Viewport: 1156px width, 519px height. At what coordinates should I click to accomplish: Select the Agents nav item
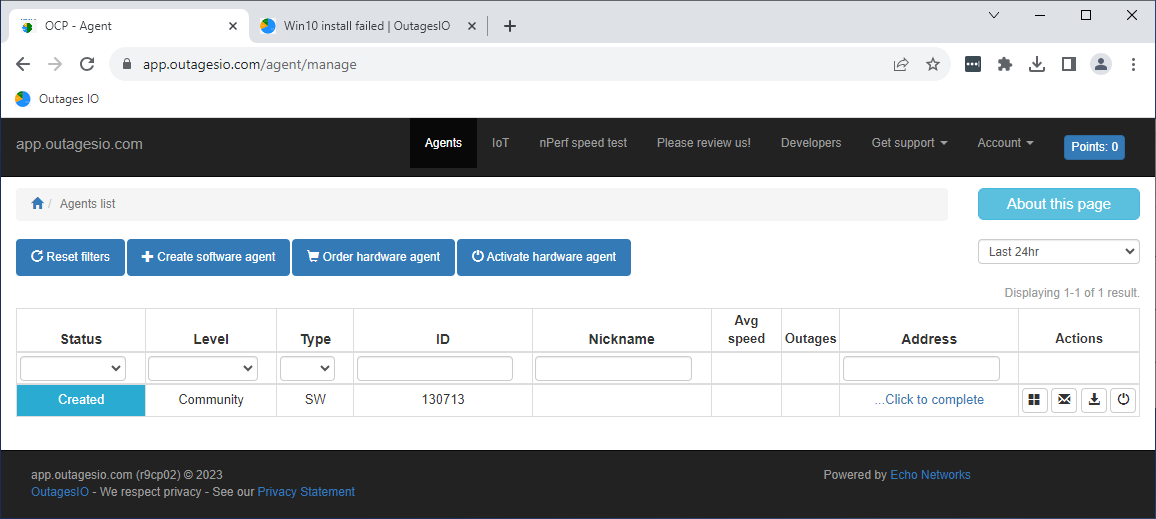pos(443,143)
